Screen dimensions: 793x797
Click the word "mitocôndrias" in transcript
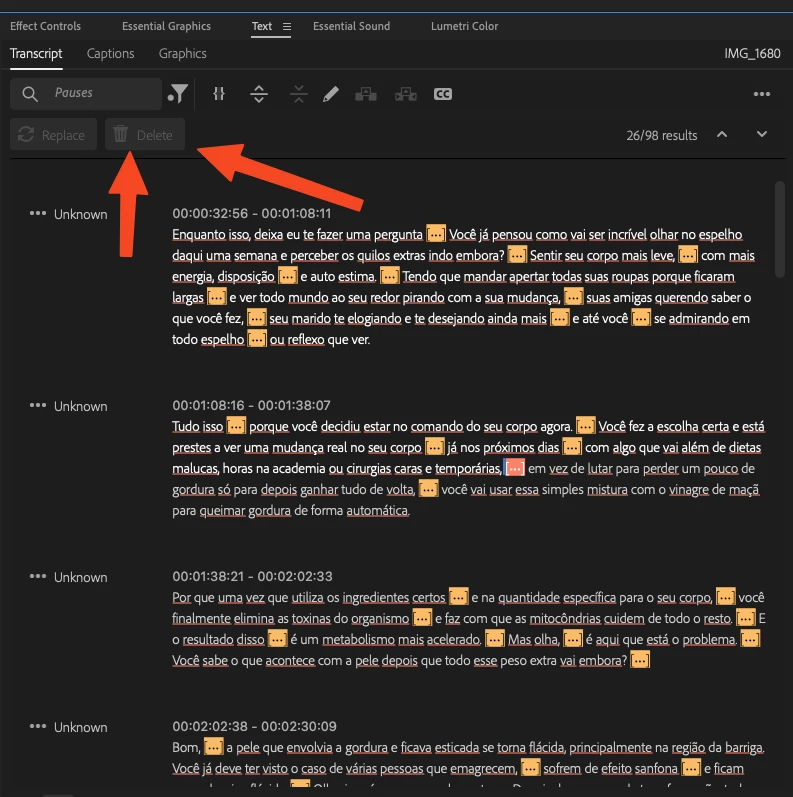click(565, 619)
